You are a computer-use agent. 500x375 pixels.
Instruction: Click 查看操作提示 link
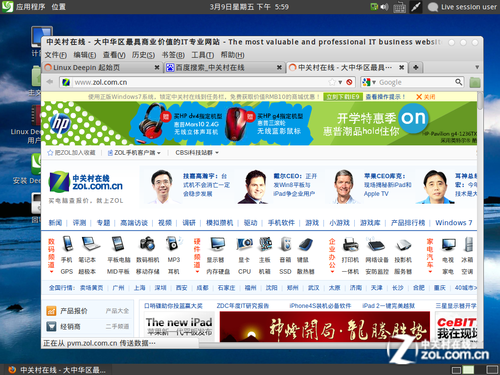point(385,97)
